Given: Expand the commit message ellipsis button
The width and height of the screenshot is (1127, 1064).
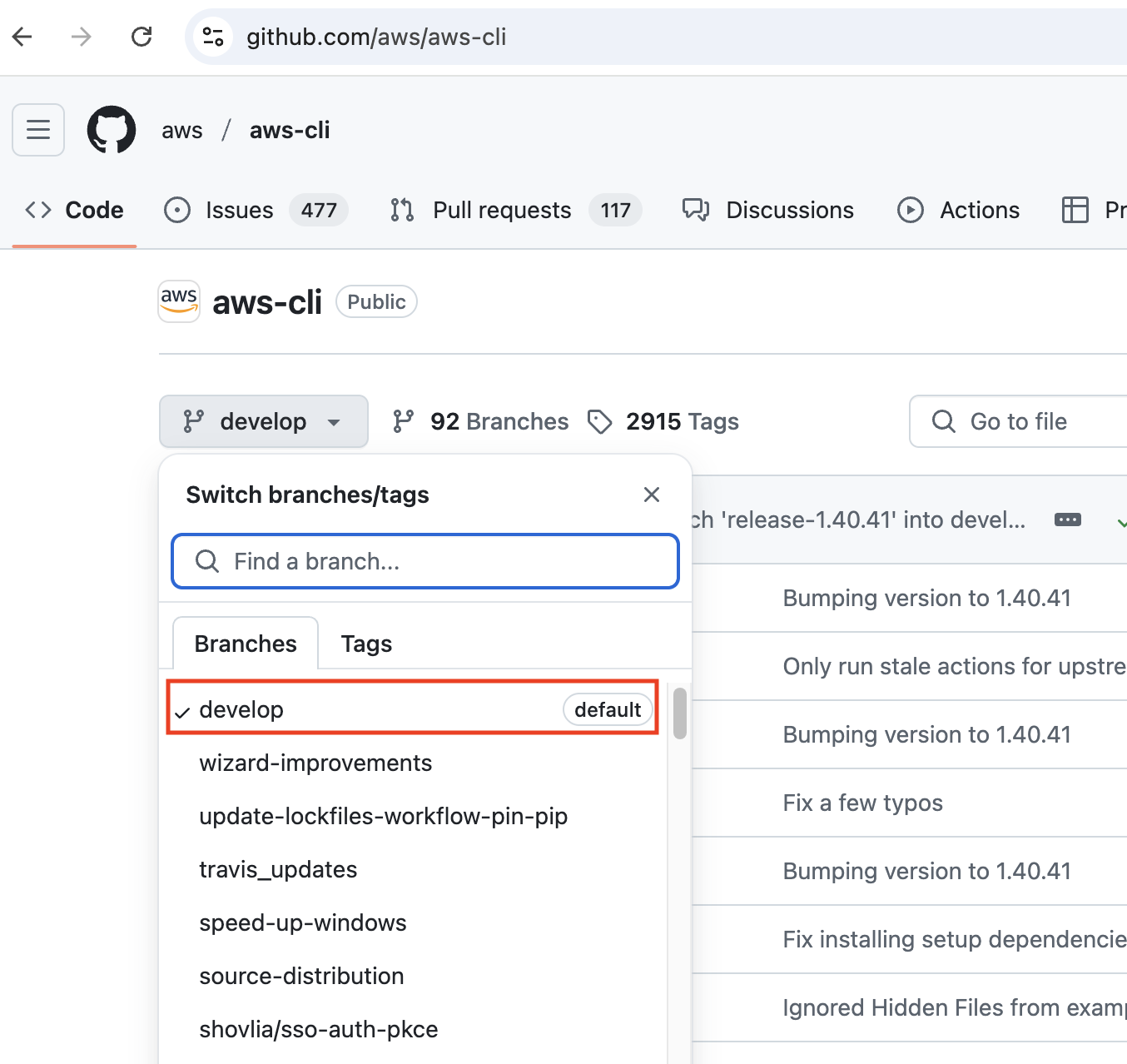Looking at the screenshot, I should [1067, 520].
